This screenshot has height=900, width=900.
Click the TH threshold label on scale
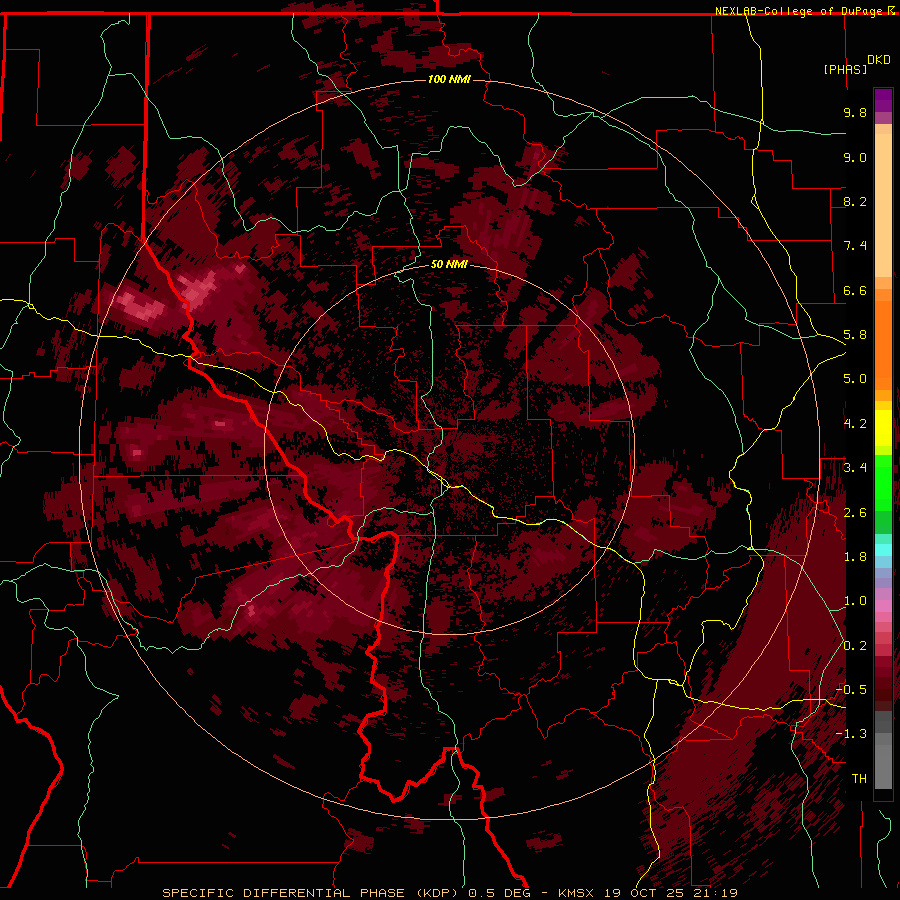[859, 779]
